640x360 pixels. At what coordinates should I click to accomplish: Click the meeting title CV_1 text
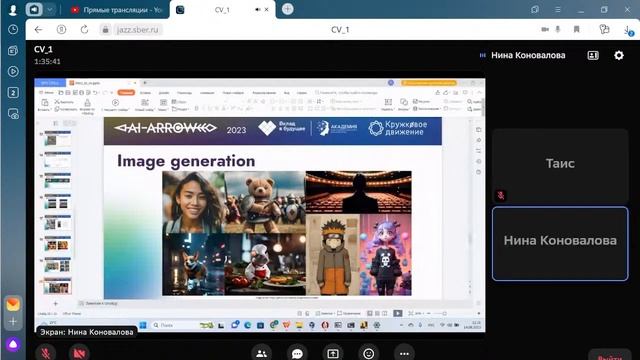[43, 49]
